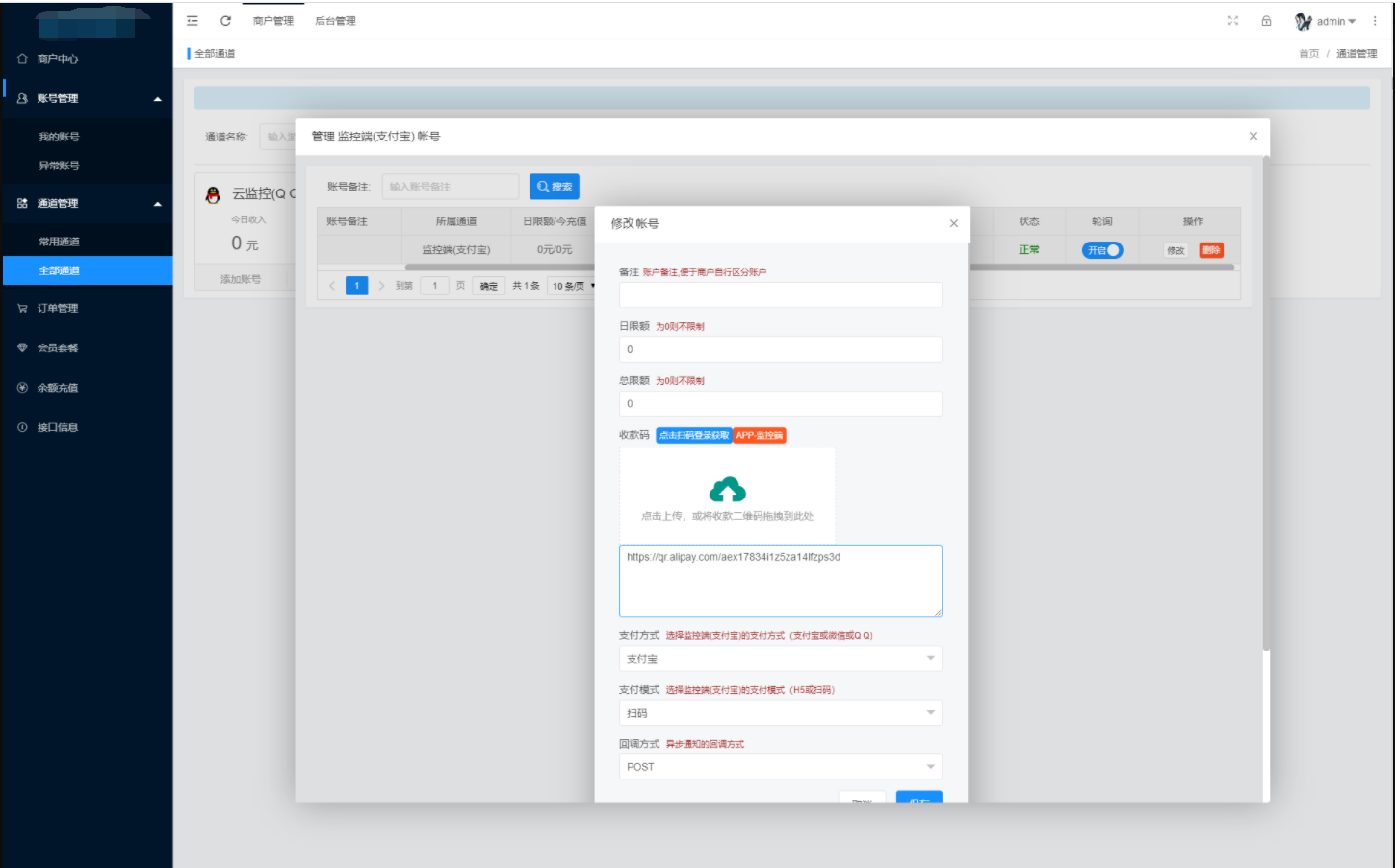Open the admin user dropdown
Viewport: 1395px width, 868px height.
point(1326,21)
